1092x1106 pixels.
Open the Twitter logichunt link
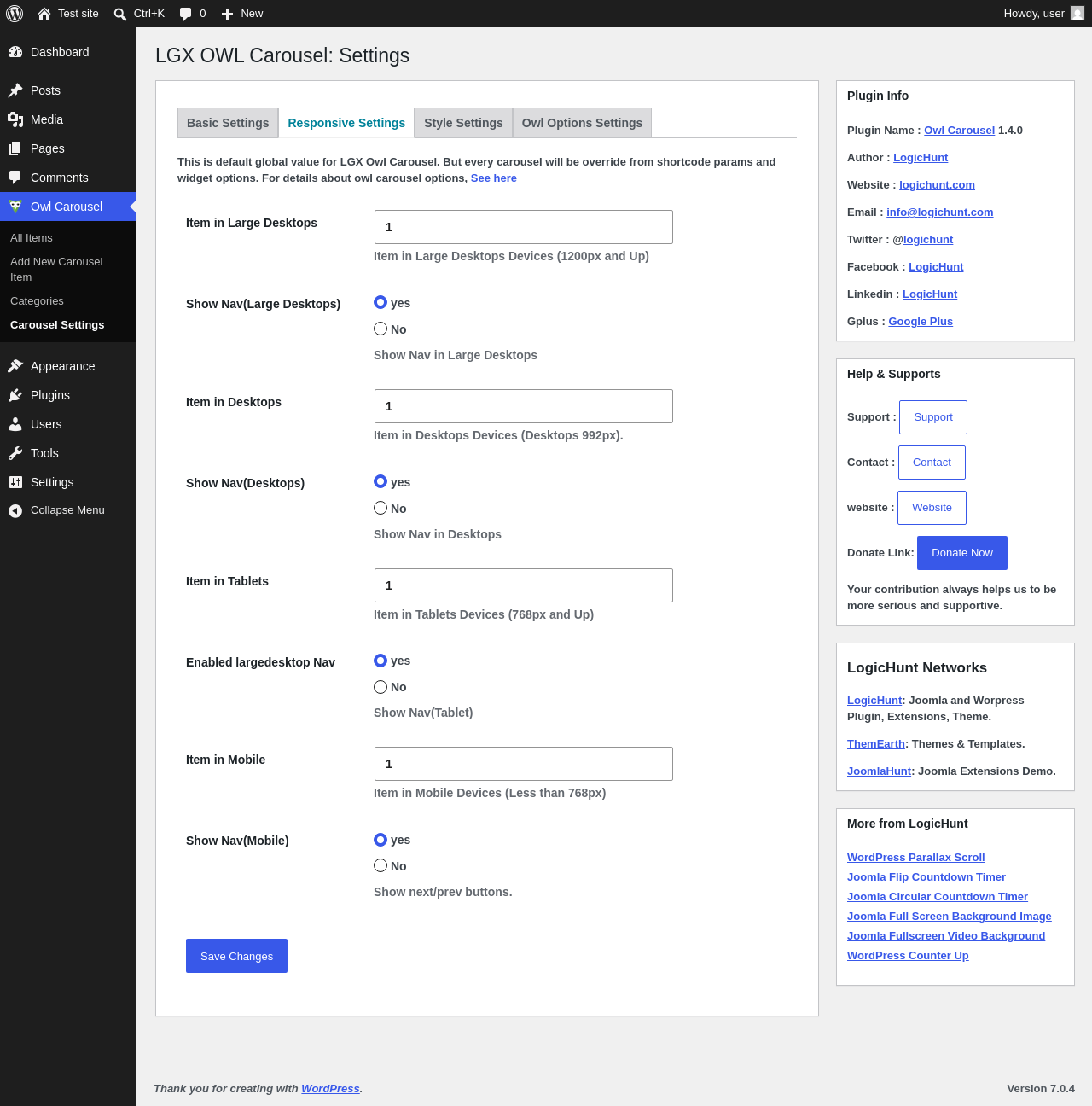pyautogui.click(x=928, y=240)
